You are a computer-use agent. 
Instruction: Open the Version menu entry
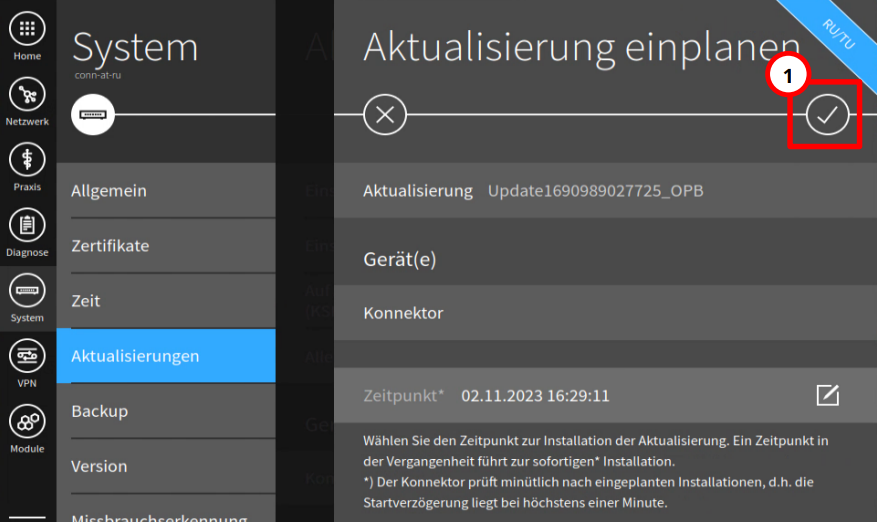tap(166, 466)
